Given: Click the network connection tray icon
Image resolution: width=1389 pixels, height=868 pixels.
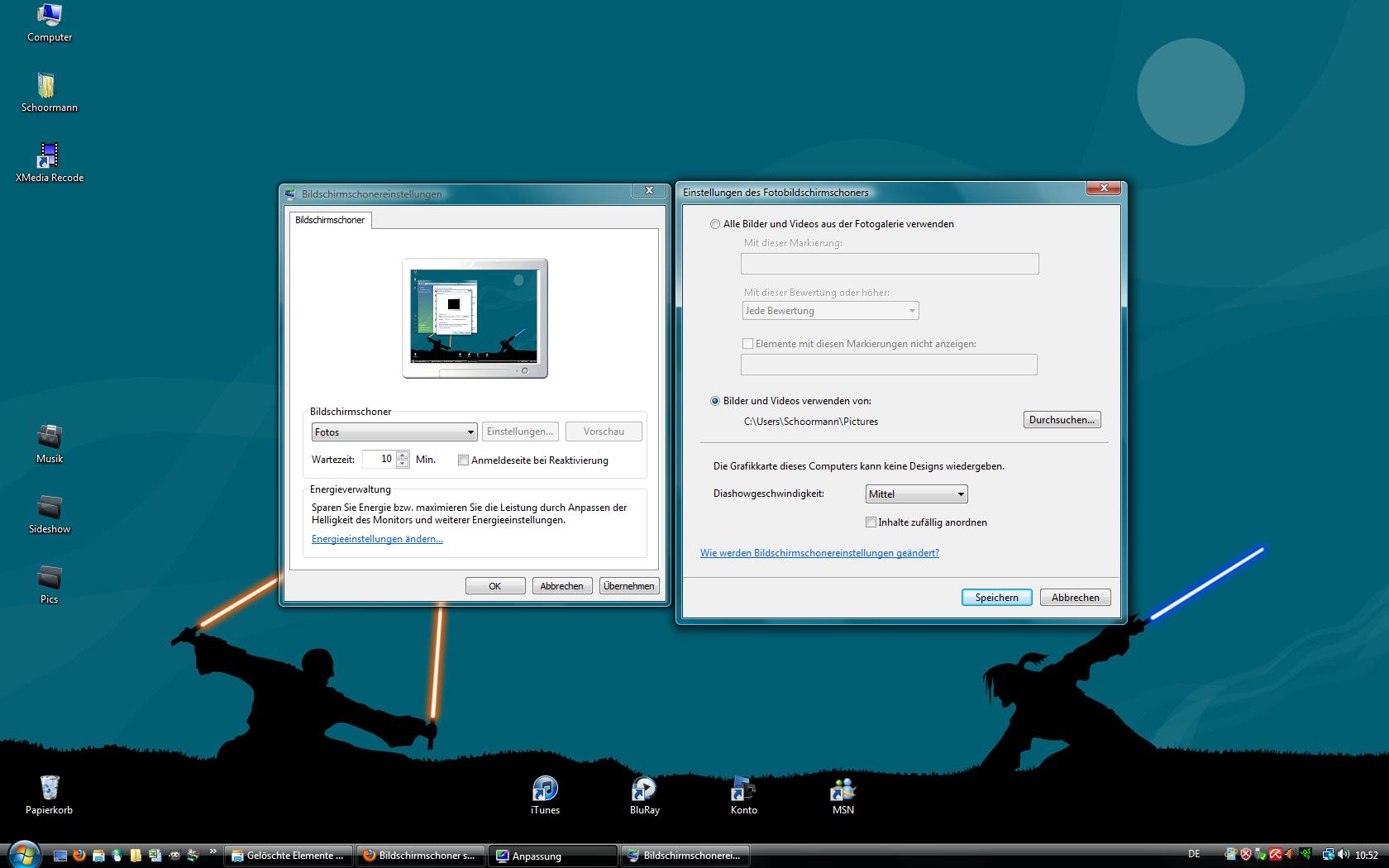Looking at the screenshot, I should (1328, 855).
